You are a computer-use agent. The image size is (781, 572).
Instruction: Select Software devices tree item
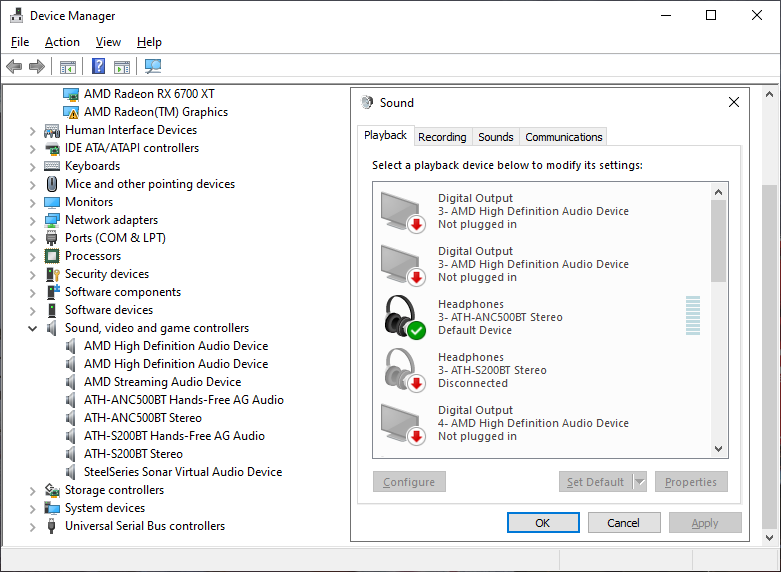[x=109, y=310]
